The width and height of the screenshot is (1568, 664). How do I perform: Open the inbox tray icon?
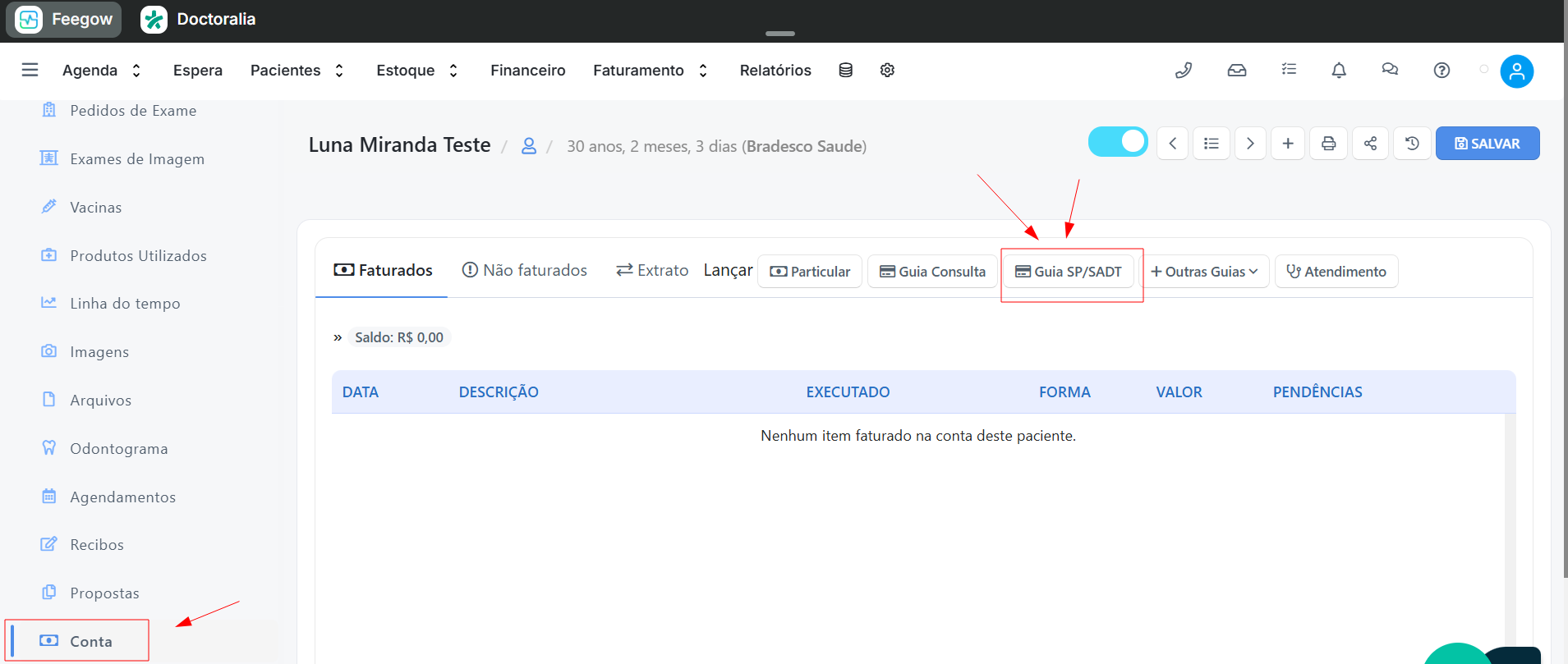[x=1237, y=70]
